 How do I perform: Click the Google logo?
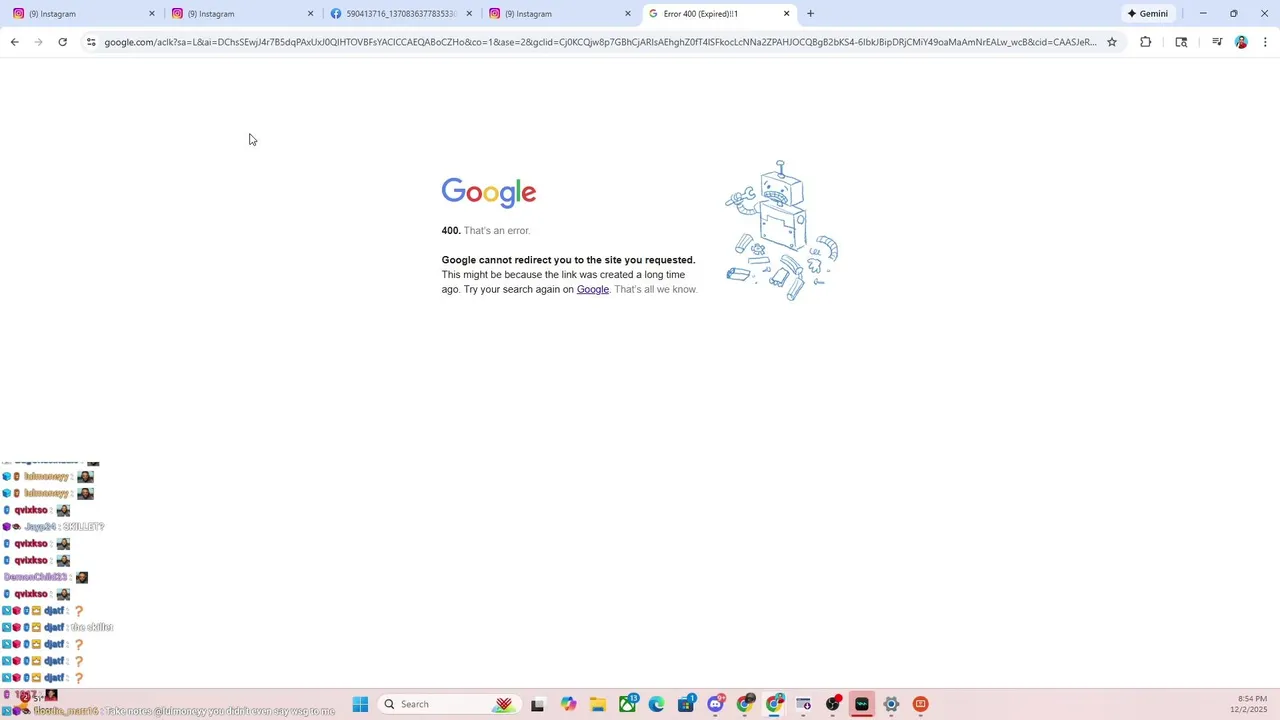(489, 192)
